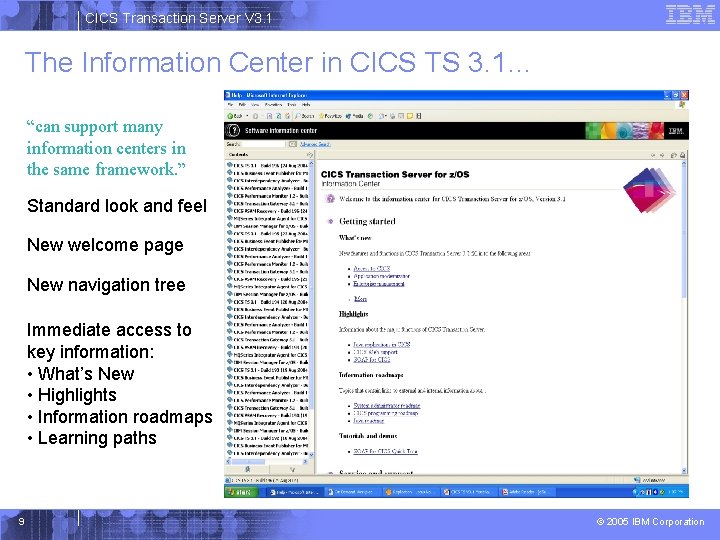This screenshot has height=540, width=720.
Task: Click the content pane back arrow icon
Action: 652,155
